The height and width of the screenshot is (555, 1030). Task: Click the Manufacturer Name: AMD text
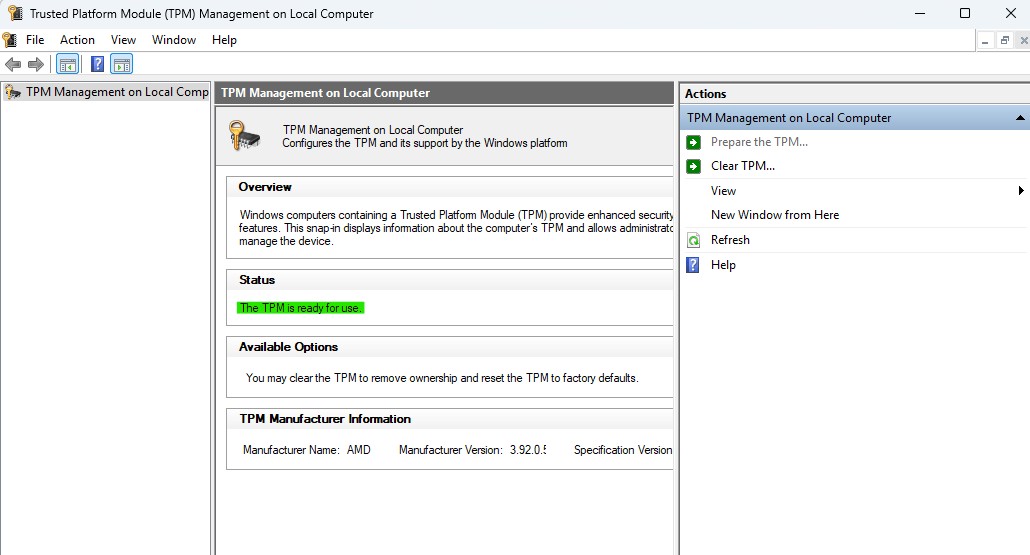click(x=307, y=450)
